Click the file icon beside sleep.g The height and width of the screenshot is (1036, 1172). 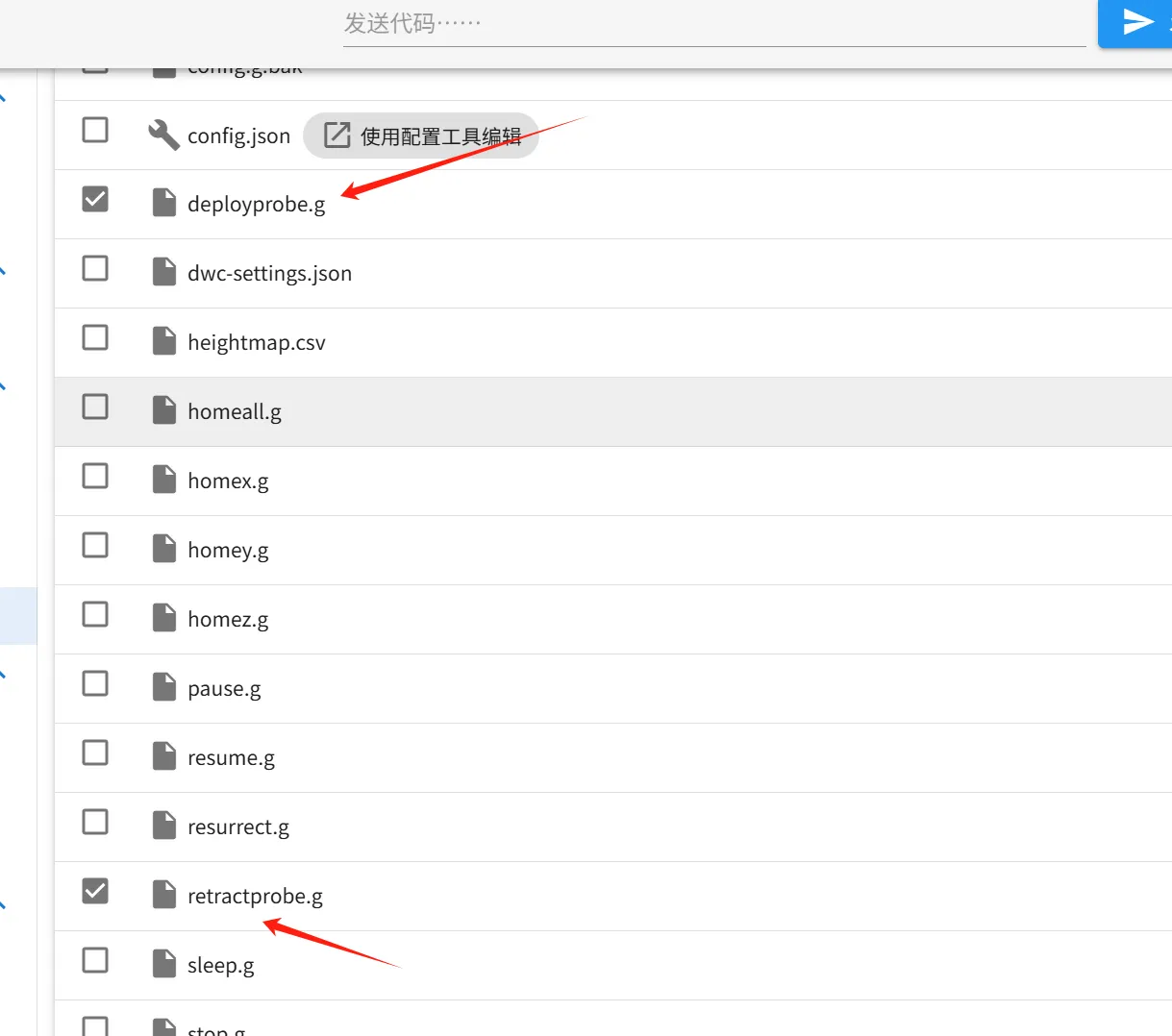pyautogui.click(x=164, y=965)
